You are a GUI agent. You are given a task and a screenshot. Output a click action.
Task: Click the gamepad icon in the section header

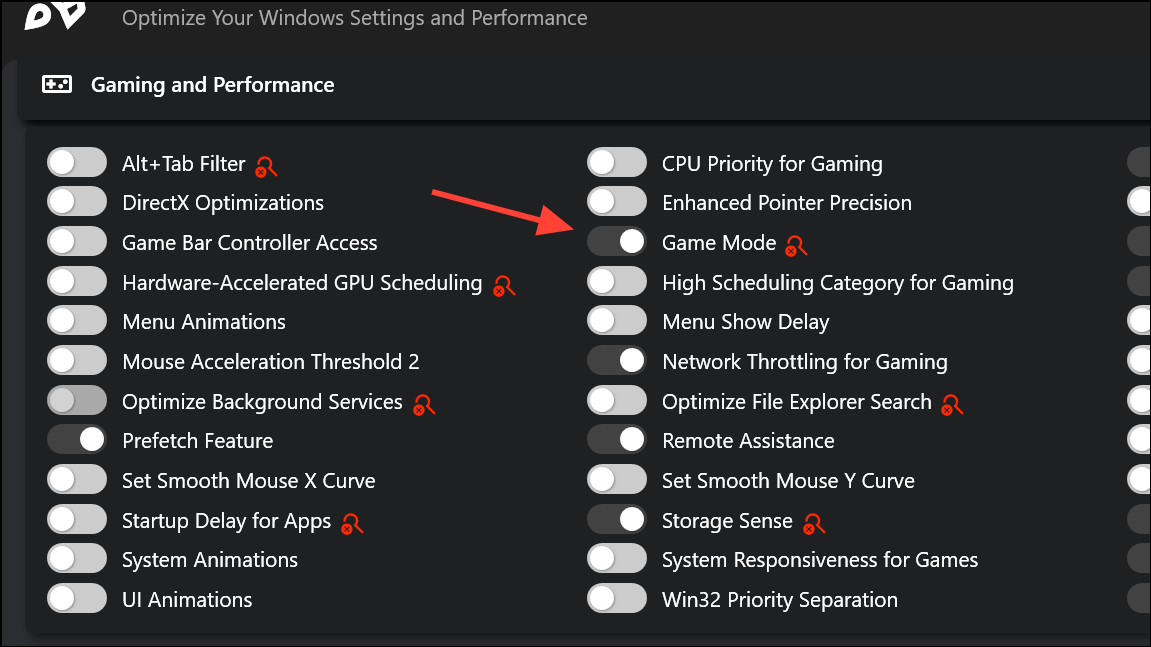coord(57,84)
